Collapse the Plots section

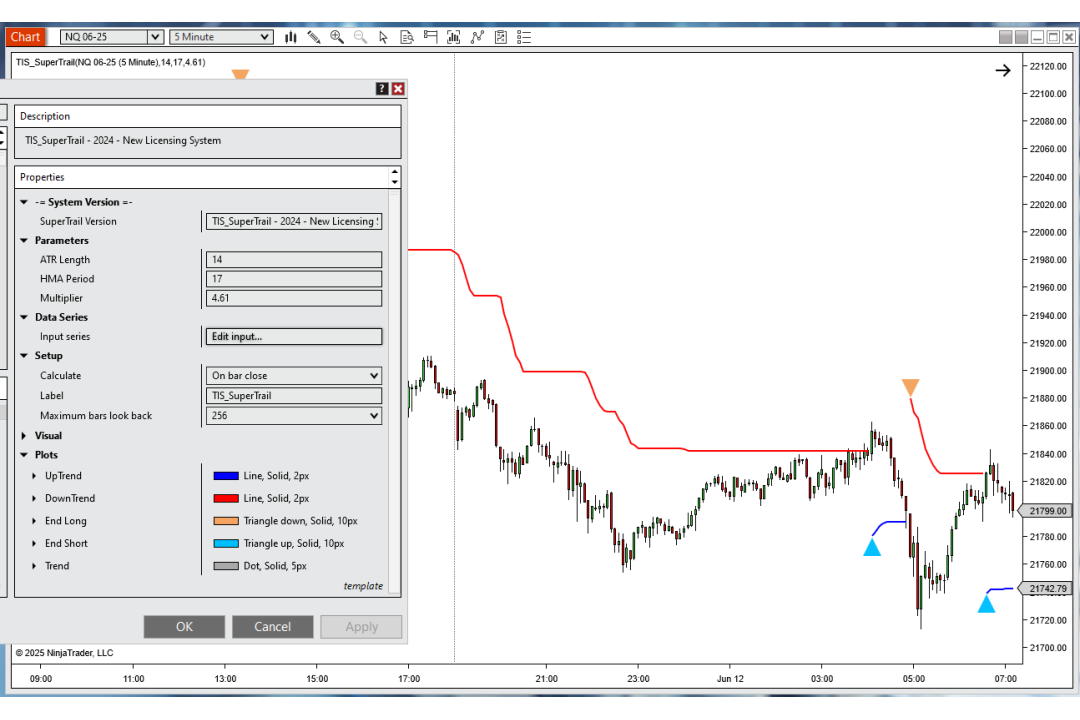click(x=24, y=455)
